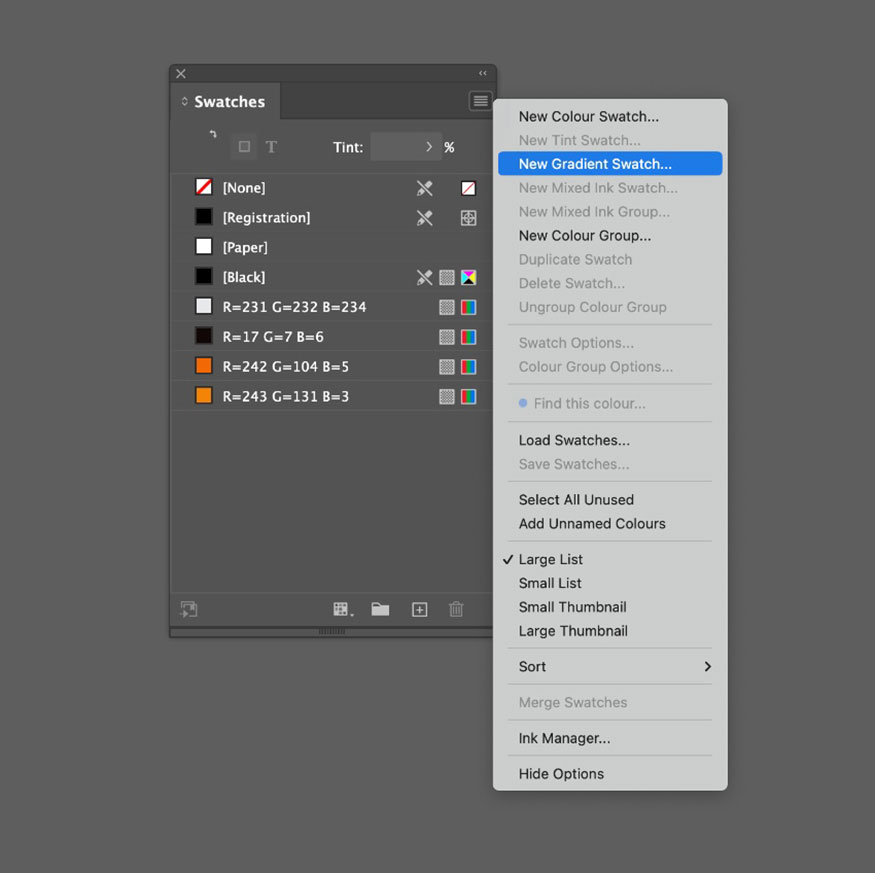Image resolution: width=875 pixels, height=873 pixels.
Task: Click non-editable pencil icon on [None] row
Action: pyautogui.click(x=425, y=188)
